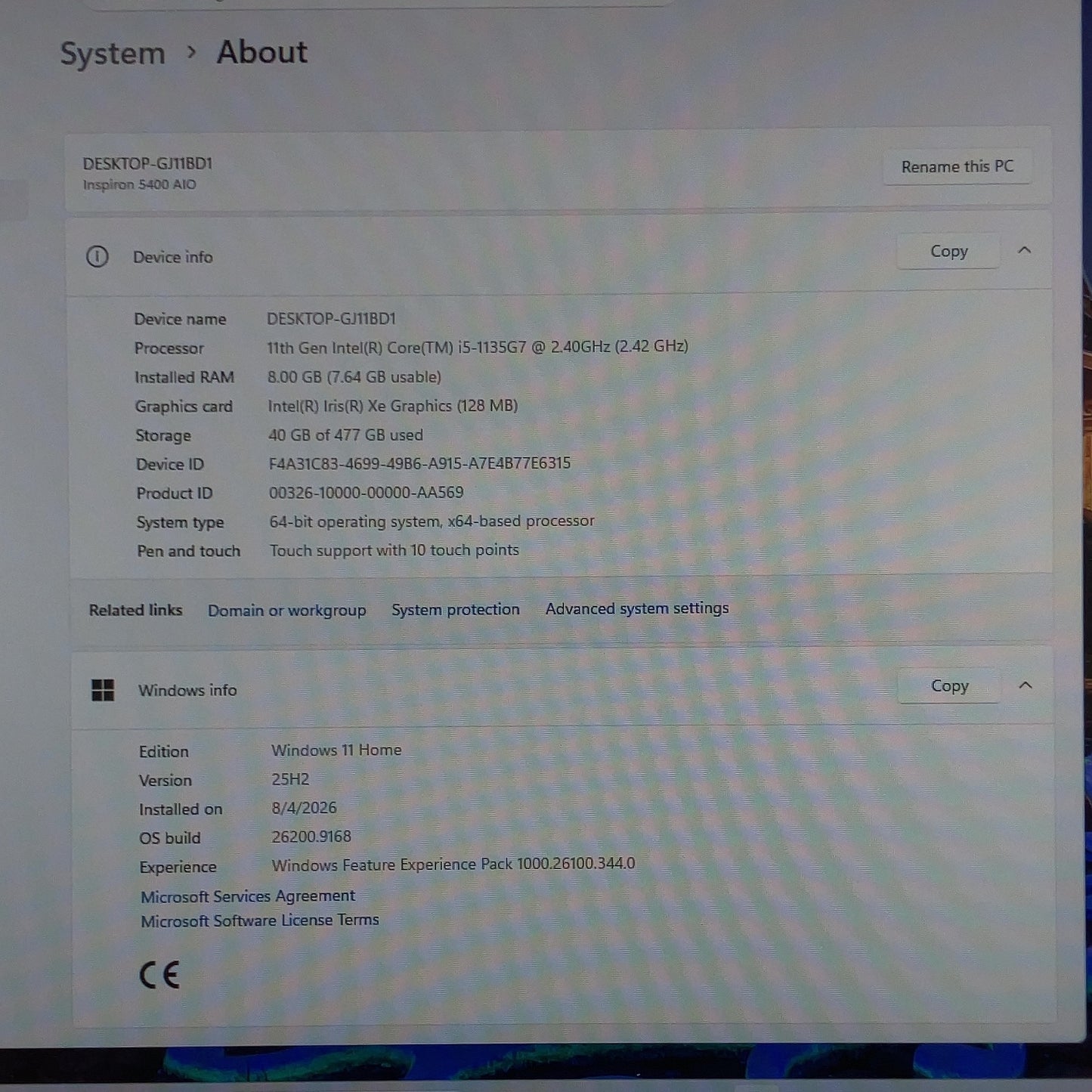Click the Installed on row label
Screen dimensions: 1092x1092
(x=181, y=809)
